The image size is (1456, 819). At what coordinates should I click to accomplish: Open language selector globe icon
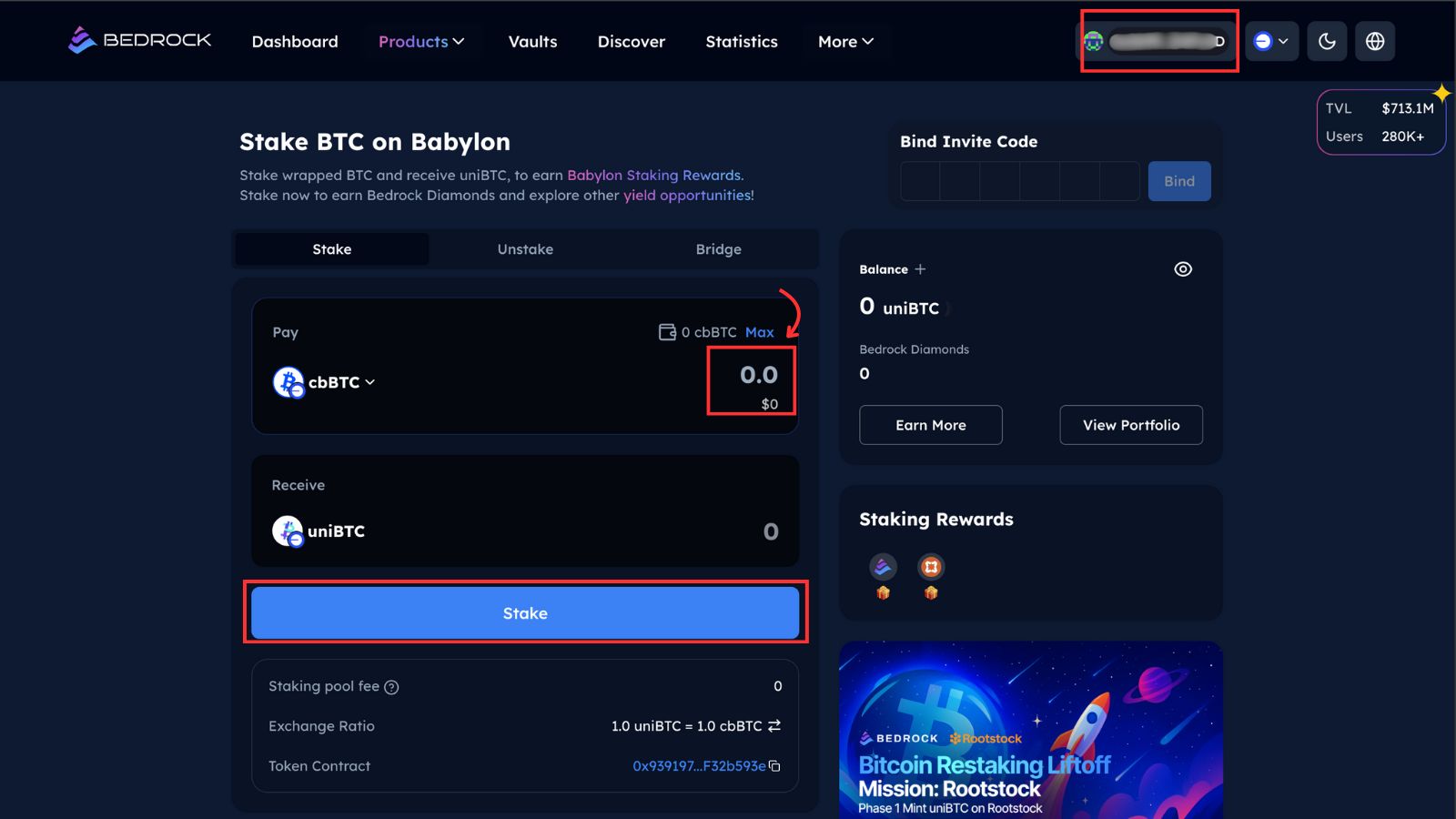pos(1375,42)
